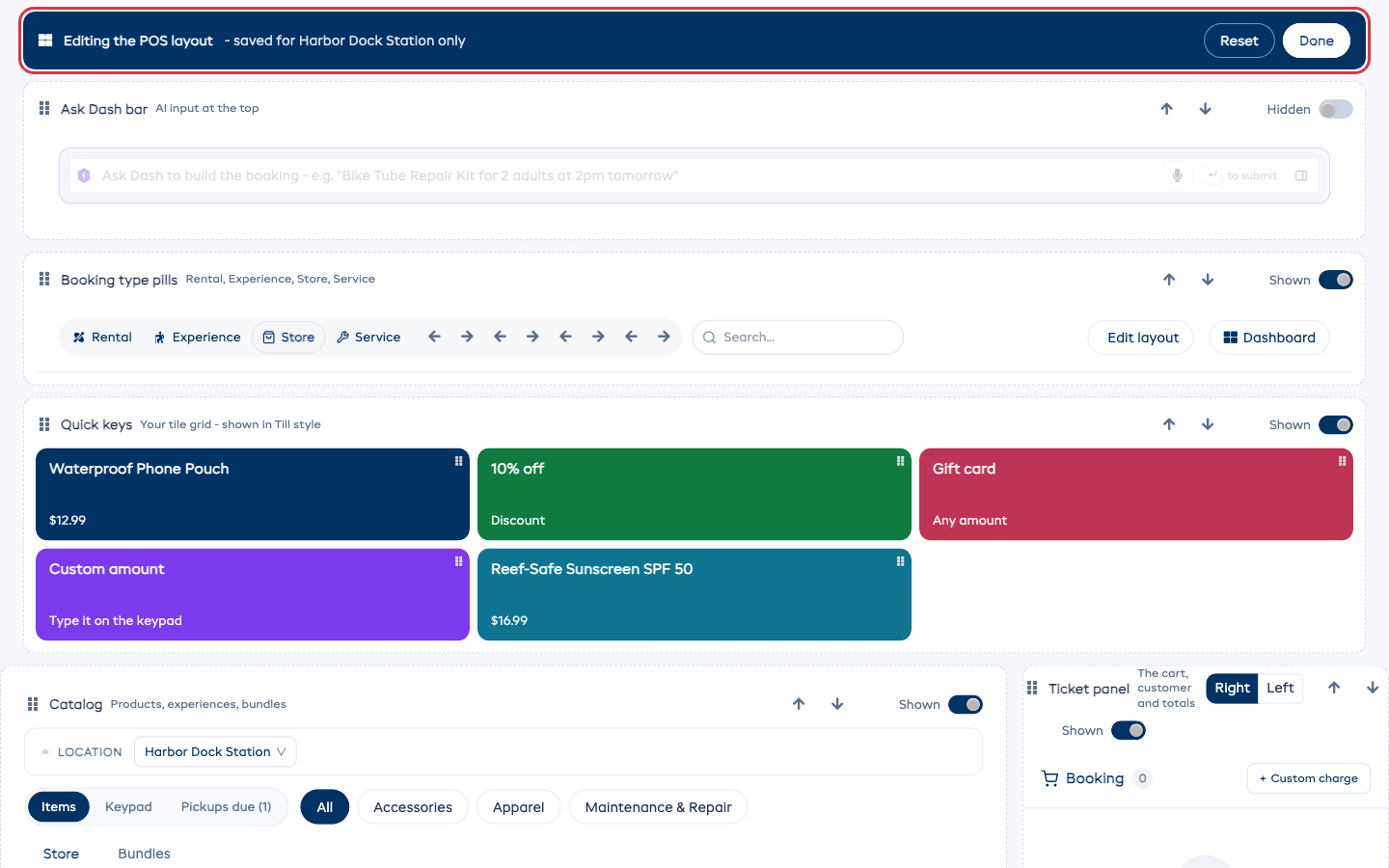The height and width of the screenshot is (868, 1389).
Task: Open the Harbor Dock Station location dropdown
Action: click(x=215, y=751)
